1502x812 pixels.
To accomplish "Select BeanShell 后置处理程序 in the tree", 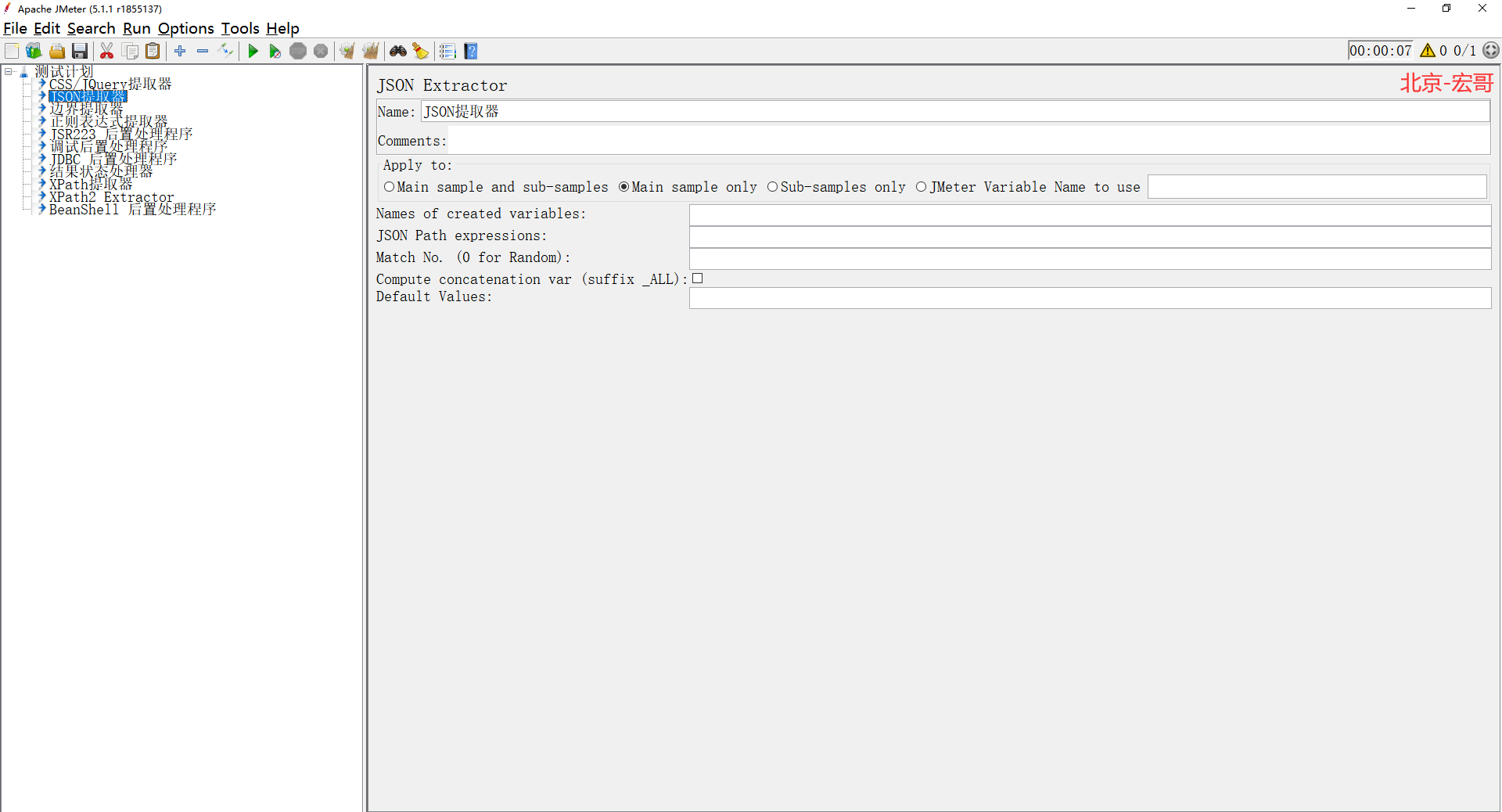I will click(x=132, y=210).
